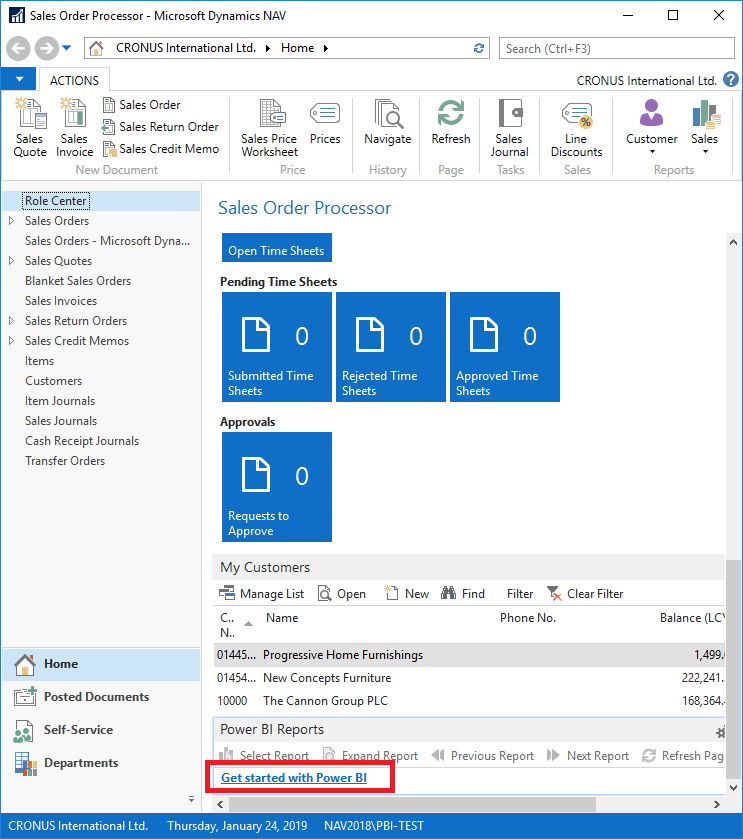Screen dimensions: 743x839
Task: Open Line Discounts in the ribbon
Action: [x=576, y=128]
